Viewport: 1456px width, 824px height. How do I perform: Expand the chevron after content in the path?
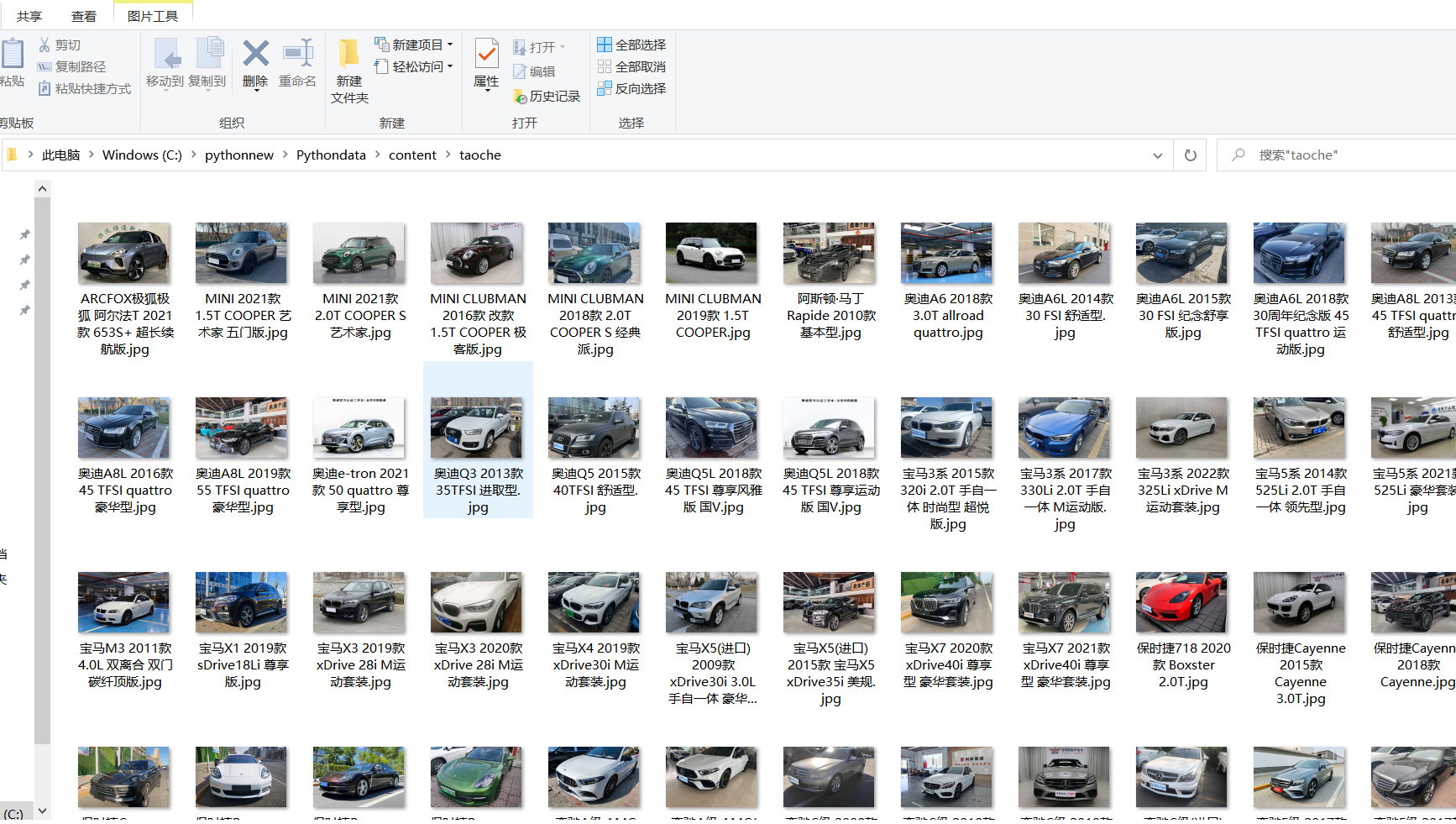pos(448,155)
